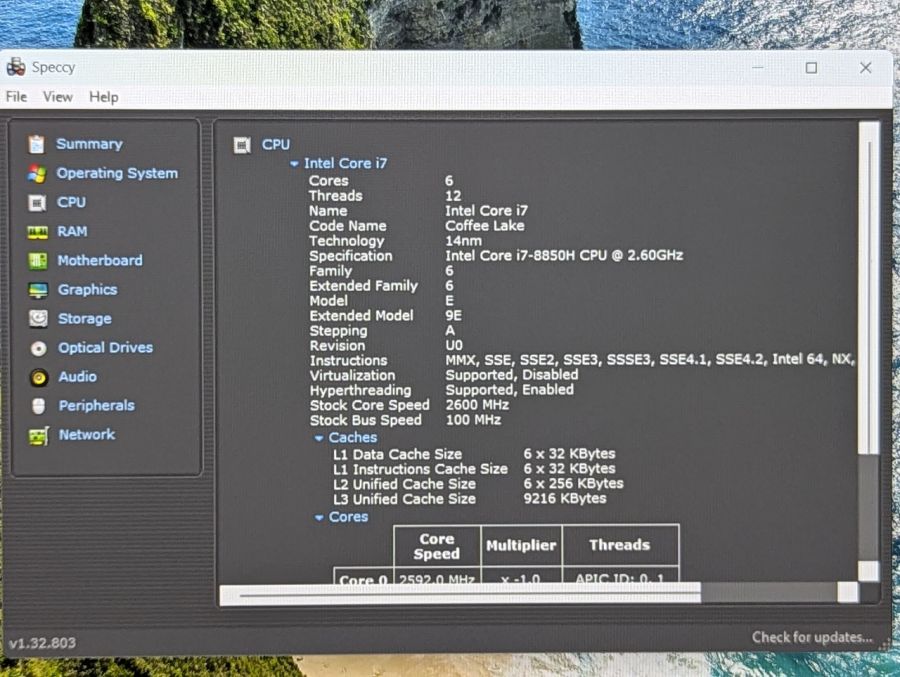The width and height of the screenshot is (900, 677).
Task: Click the 'Intel Core i7-8850H CPU @ 2.60GHz' value
Action: 564,255
